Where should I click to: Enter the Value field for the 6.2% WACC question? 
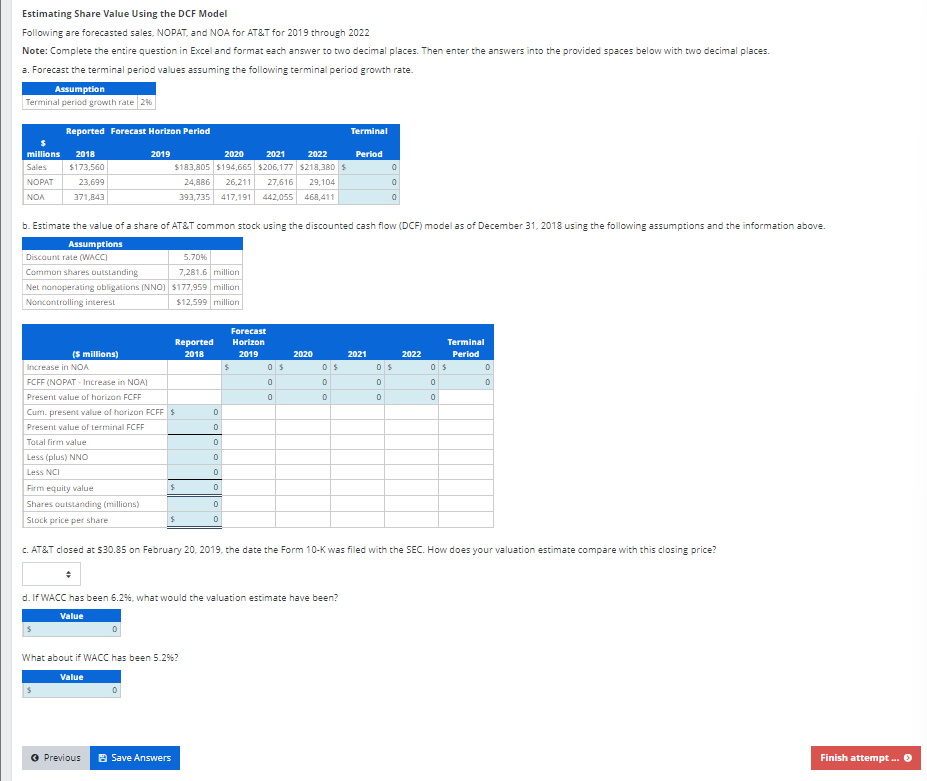(x=70, y=630)
